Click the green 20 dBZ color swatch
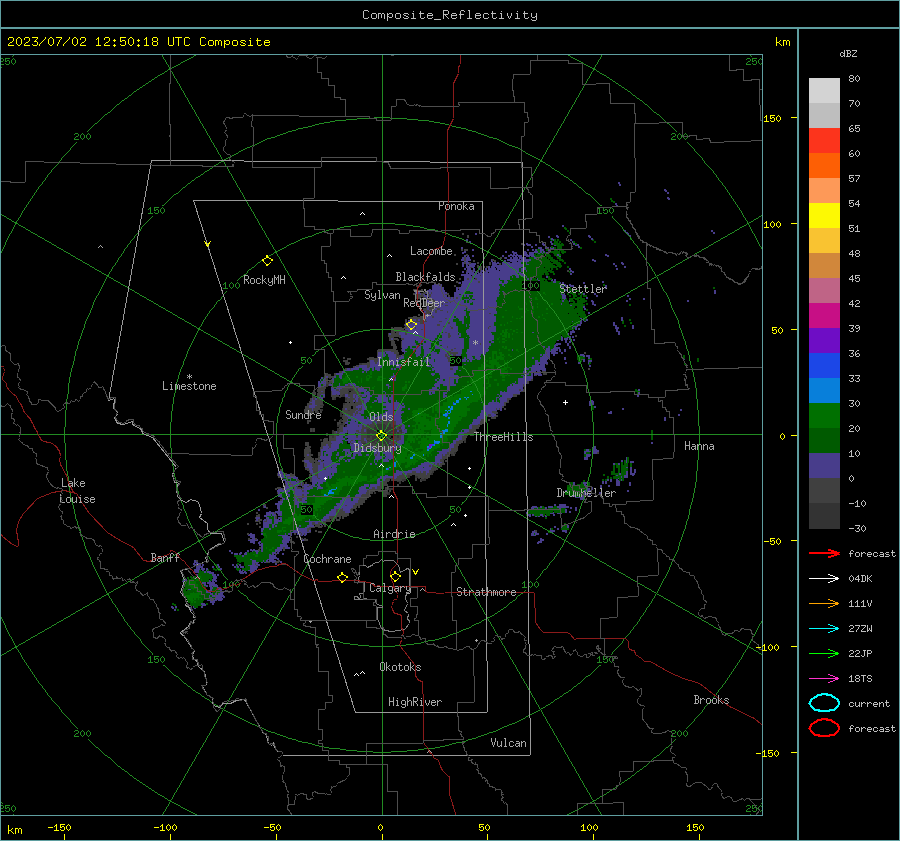Viewport: 900px width, 841px height. click(x=824, y=416)
